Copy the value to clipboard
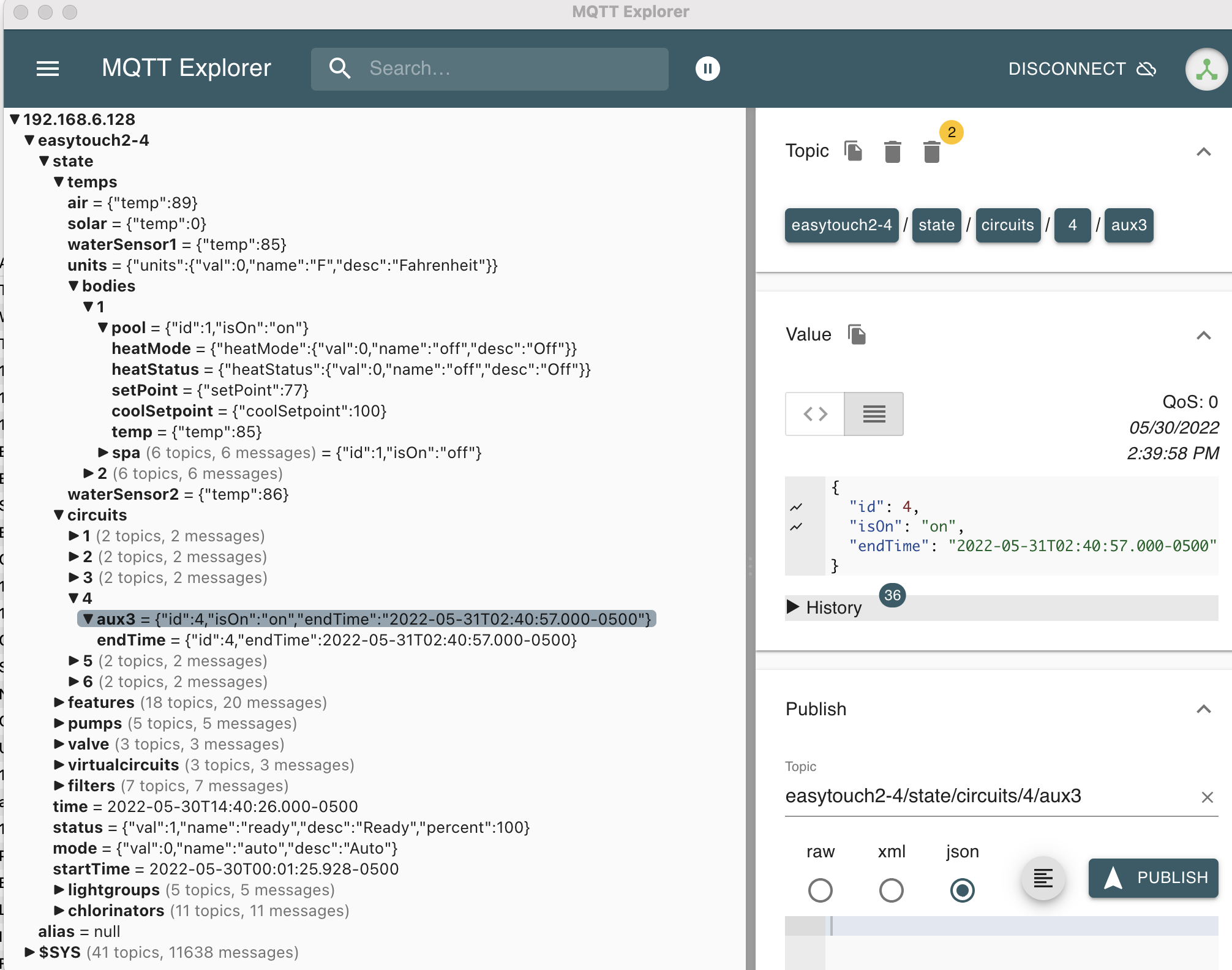 tap(857, 334)
